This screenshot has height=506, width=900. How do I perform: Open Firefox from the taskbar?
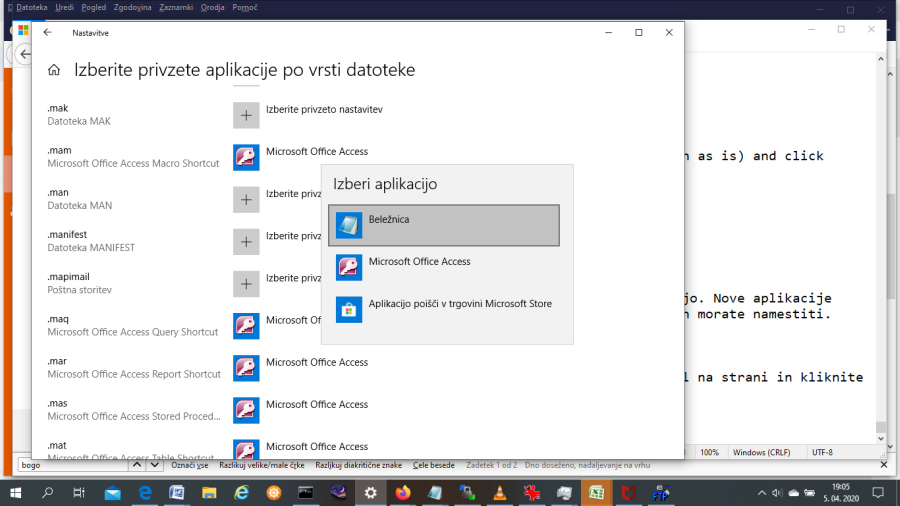pyautogui.click(x=403, y=493)
